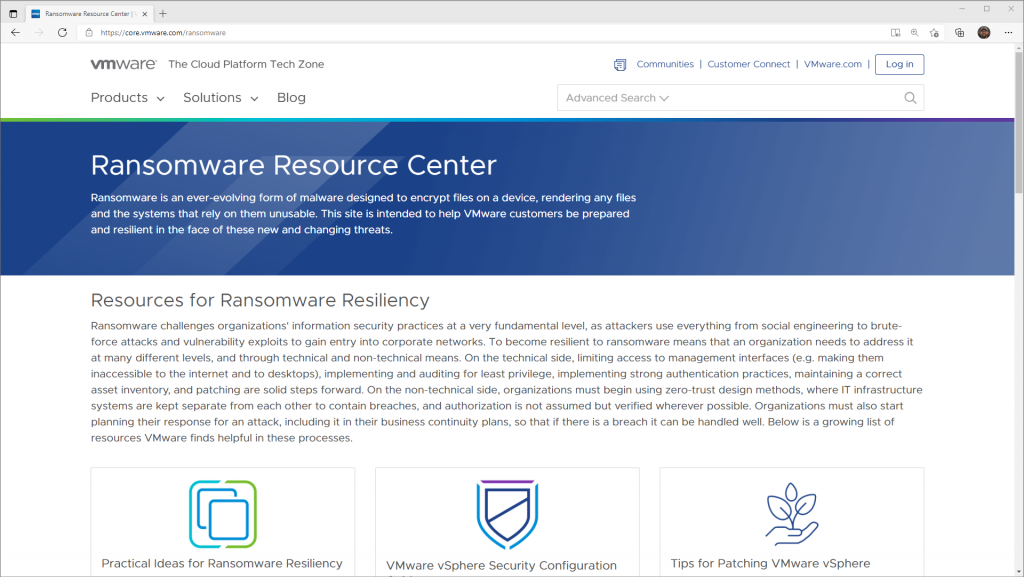
Task: Open the tab actions menu icon
Action: pyautogui.click(x=13, y=14)
